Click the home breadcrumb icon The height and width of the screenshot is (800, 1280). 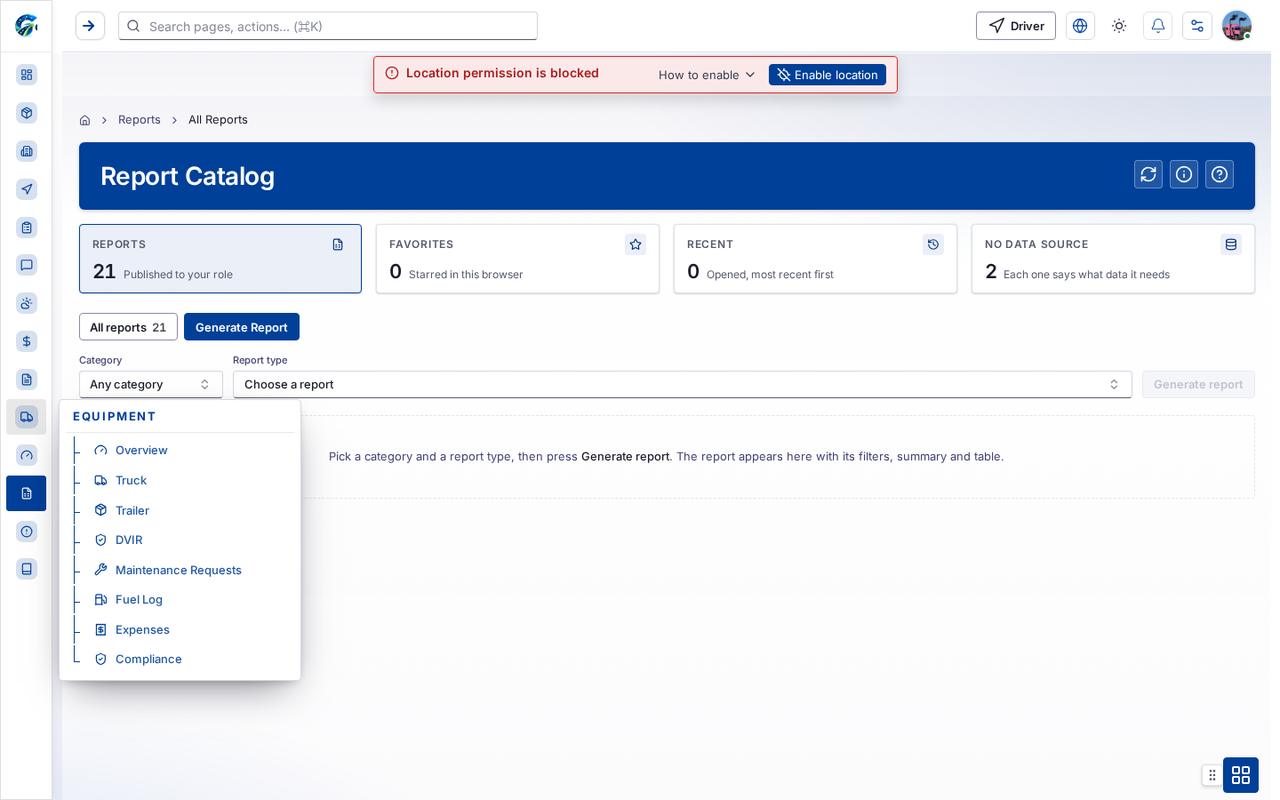[x=85, y=120]
